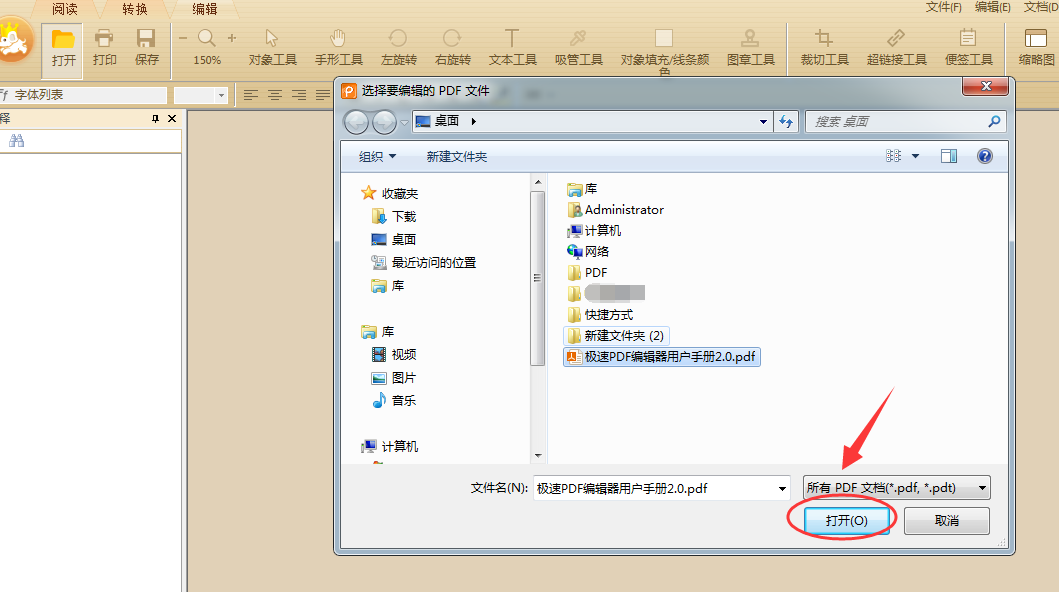This screenshot has height=592, width=1059.
Task: Open the recent locations dropdown arrow
Action: tap(404, 123)
